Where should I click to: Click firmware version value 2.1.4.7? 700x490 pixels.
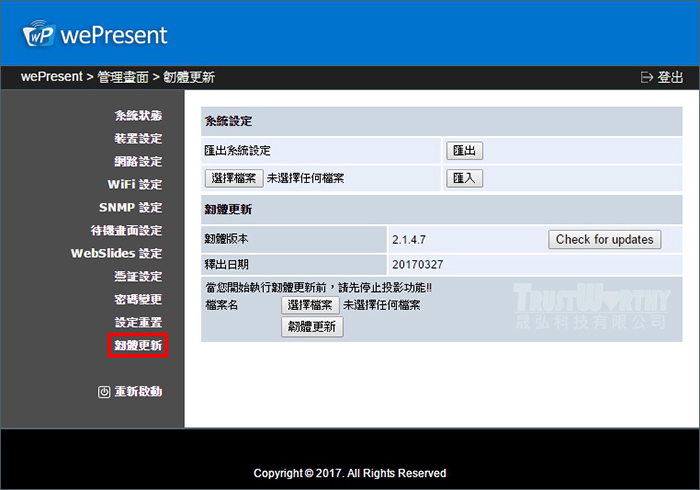tap(409, 240)
